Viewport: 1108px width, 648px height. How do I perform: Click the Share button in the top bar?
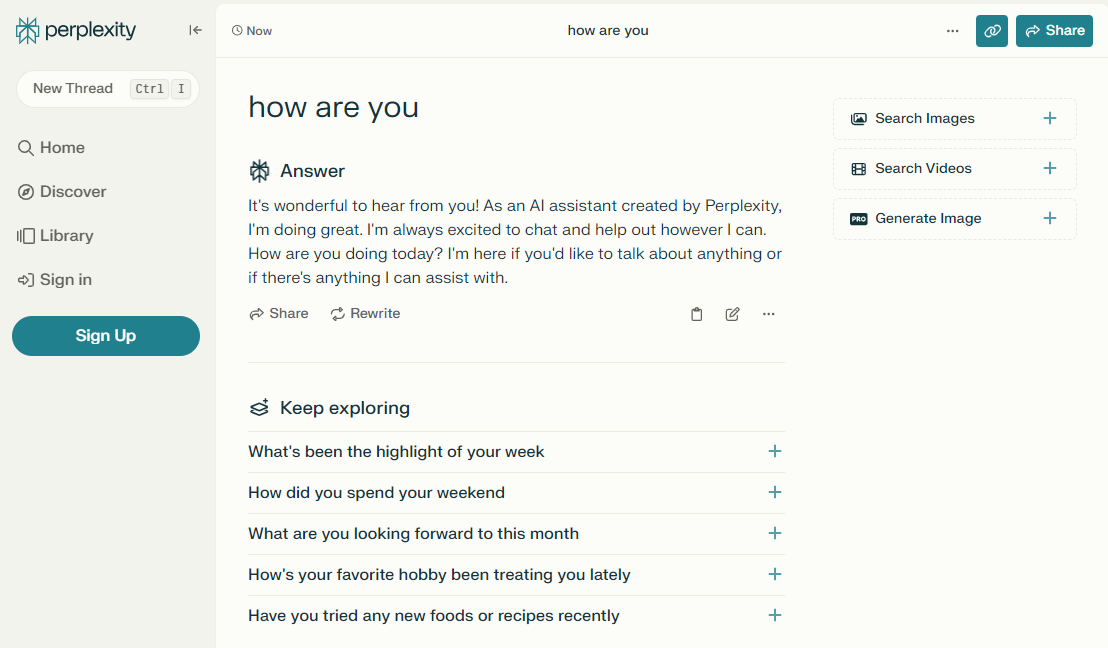pos(1054,31)
